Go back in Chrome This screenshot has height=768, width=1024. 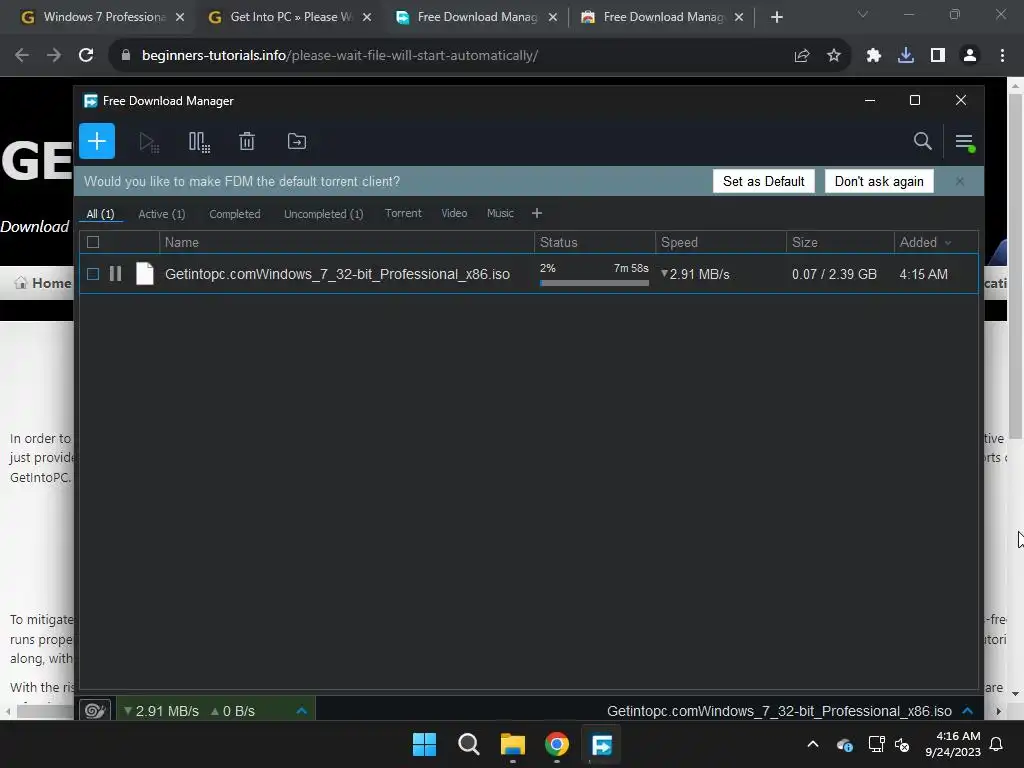22,56
